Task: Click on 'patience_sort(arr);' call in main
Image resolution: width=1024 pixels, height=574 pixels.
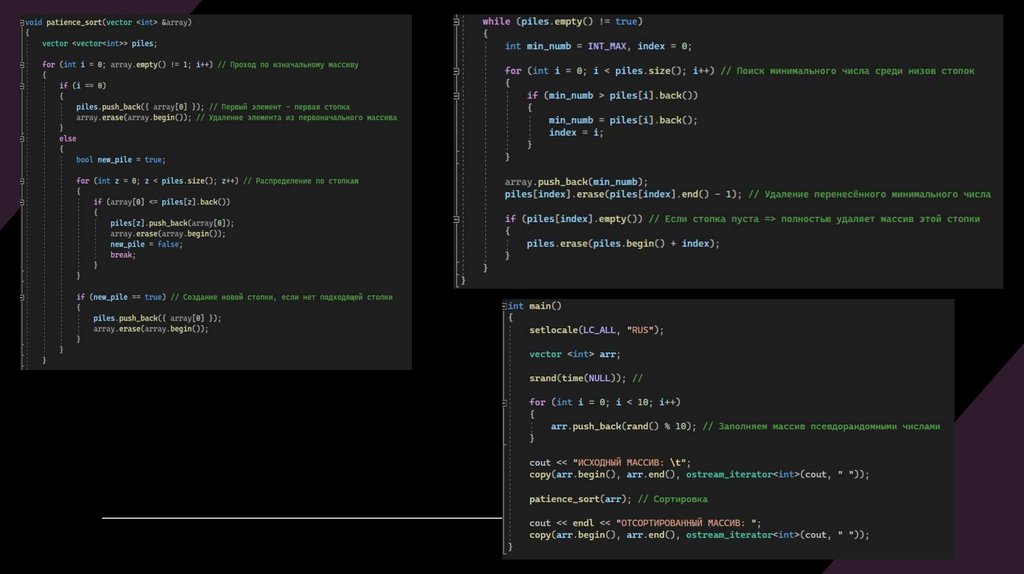Action: tap(578, 499)
